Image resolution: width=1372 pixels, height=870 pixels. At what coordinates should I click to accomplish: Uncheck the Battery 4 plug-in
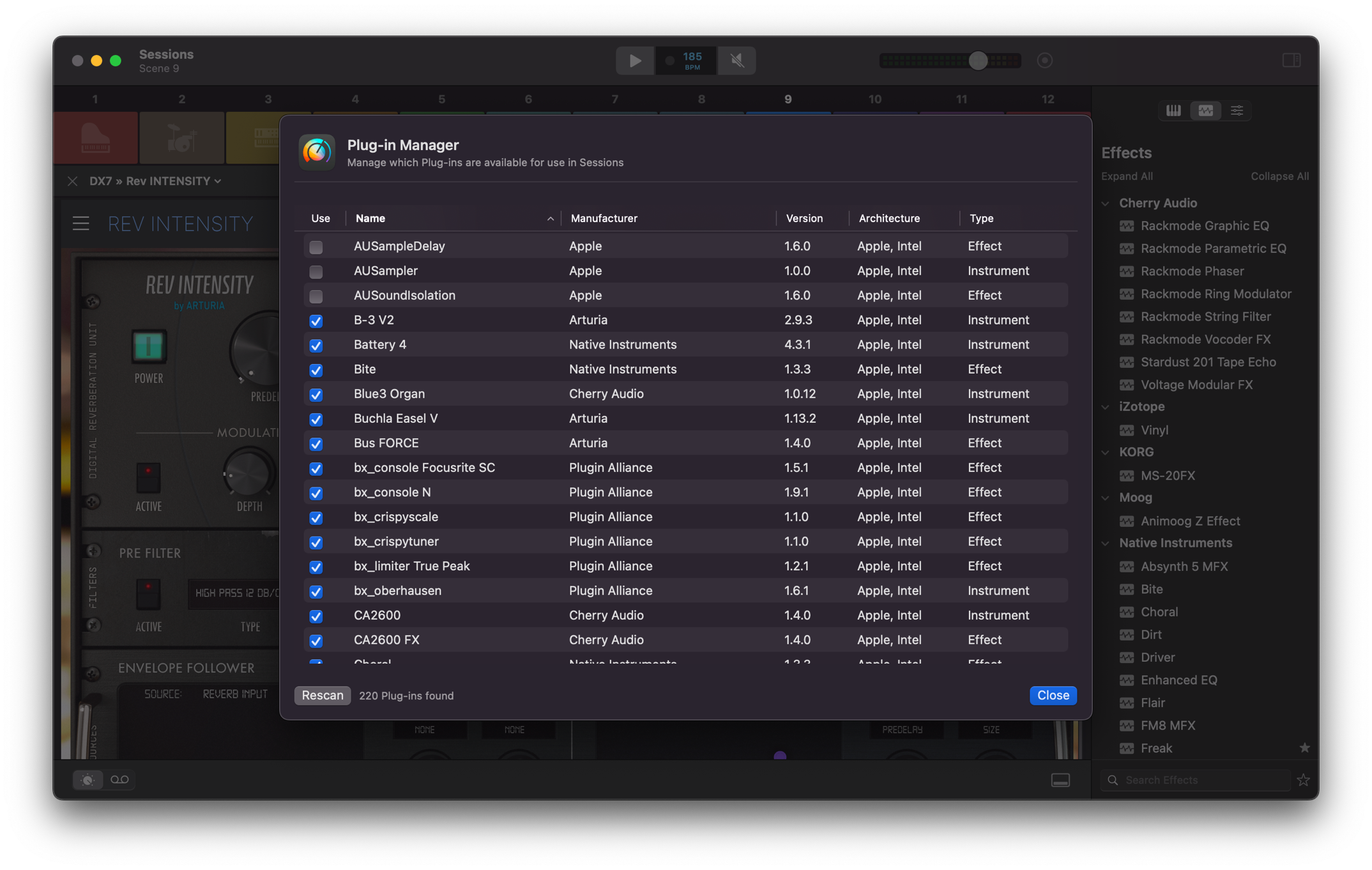click(x=316, y=346)
